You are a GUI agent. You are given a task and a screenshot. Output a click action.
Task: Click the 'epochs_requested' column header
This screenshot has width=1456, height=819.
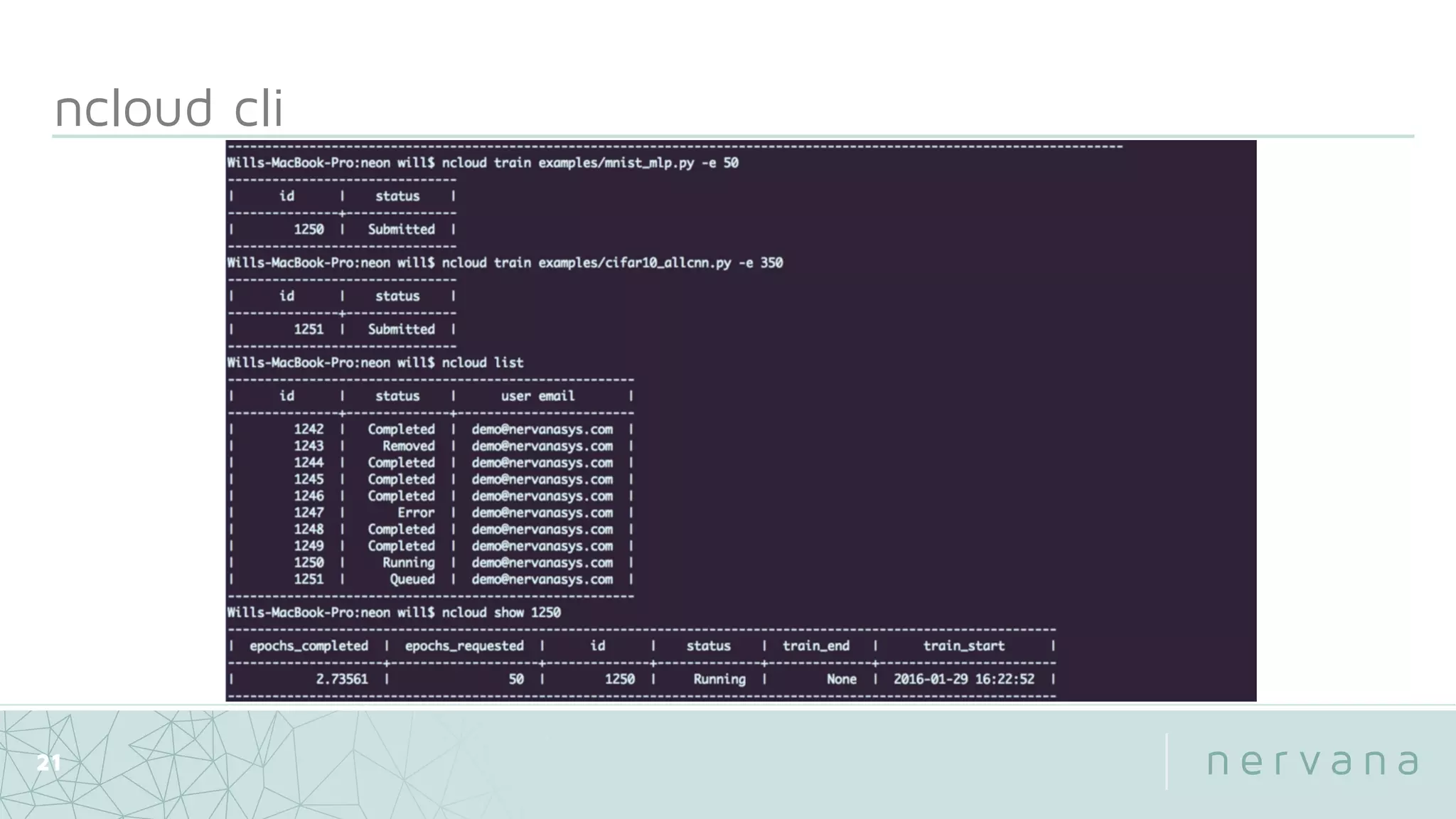pyautogui.click(x=464, y=646)
